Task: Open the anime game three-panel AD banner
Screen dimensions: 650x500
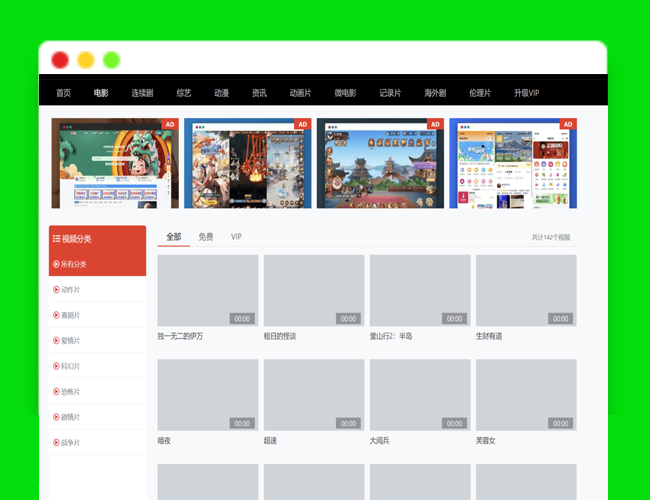Action: [248, 163]
